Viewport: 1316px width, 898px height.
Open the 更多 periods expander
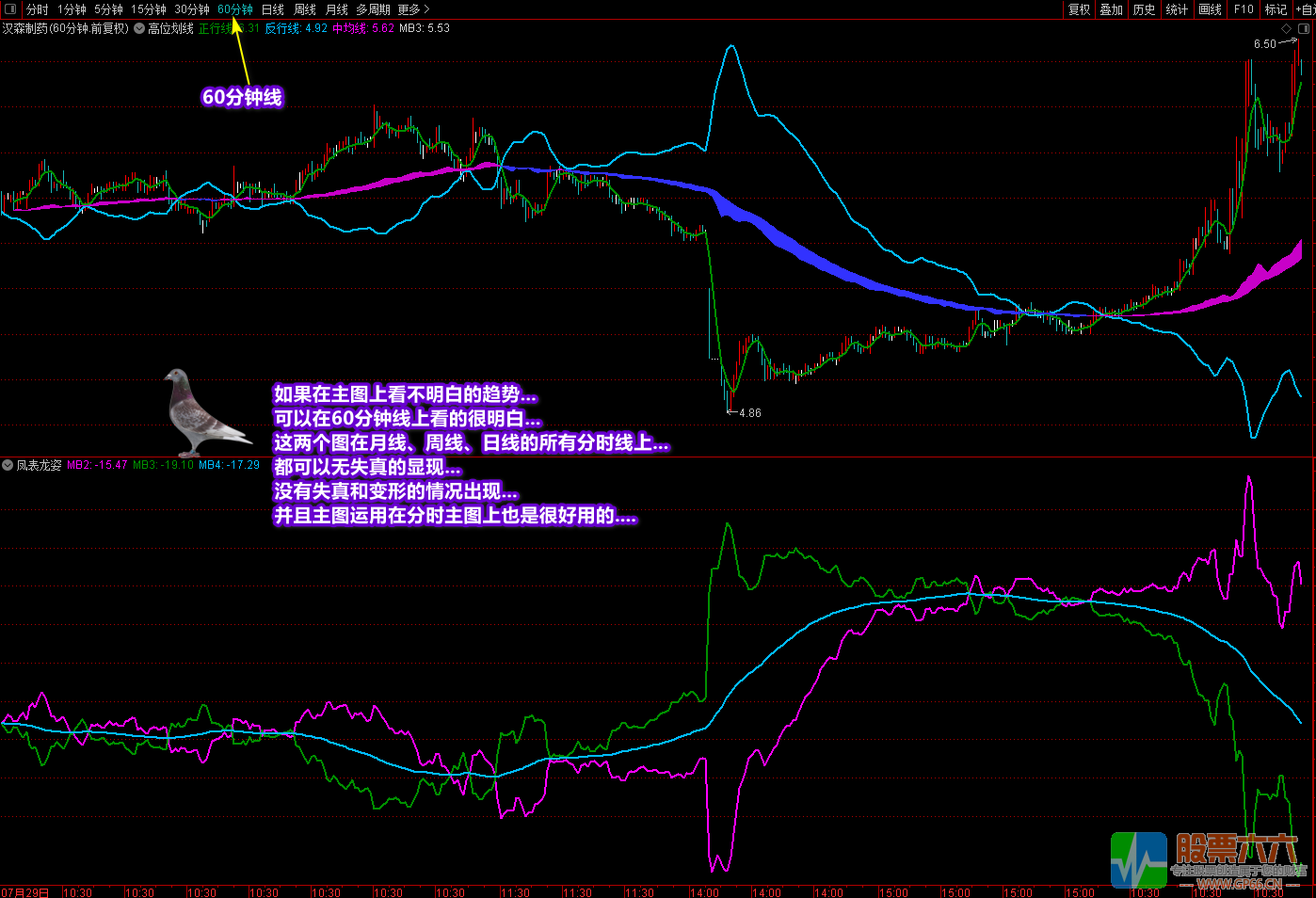pyautogui.click(x=413, y=9)
